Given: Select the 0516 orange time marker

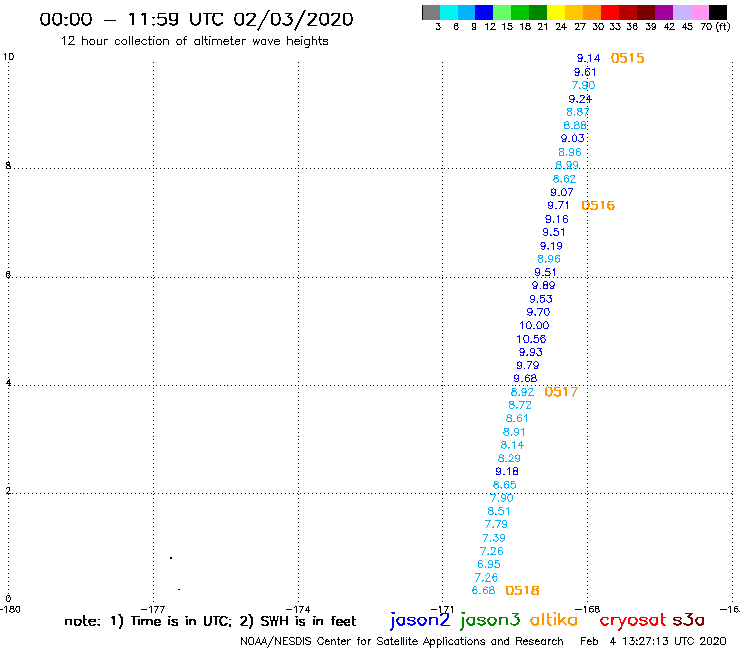Looking at the screenshot, I should (x=598, y=205).
